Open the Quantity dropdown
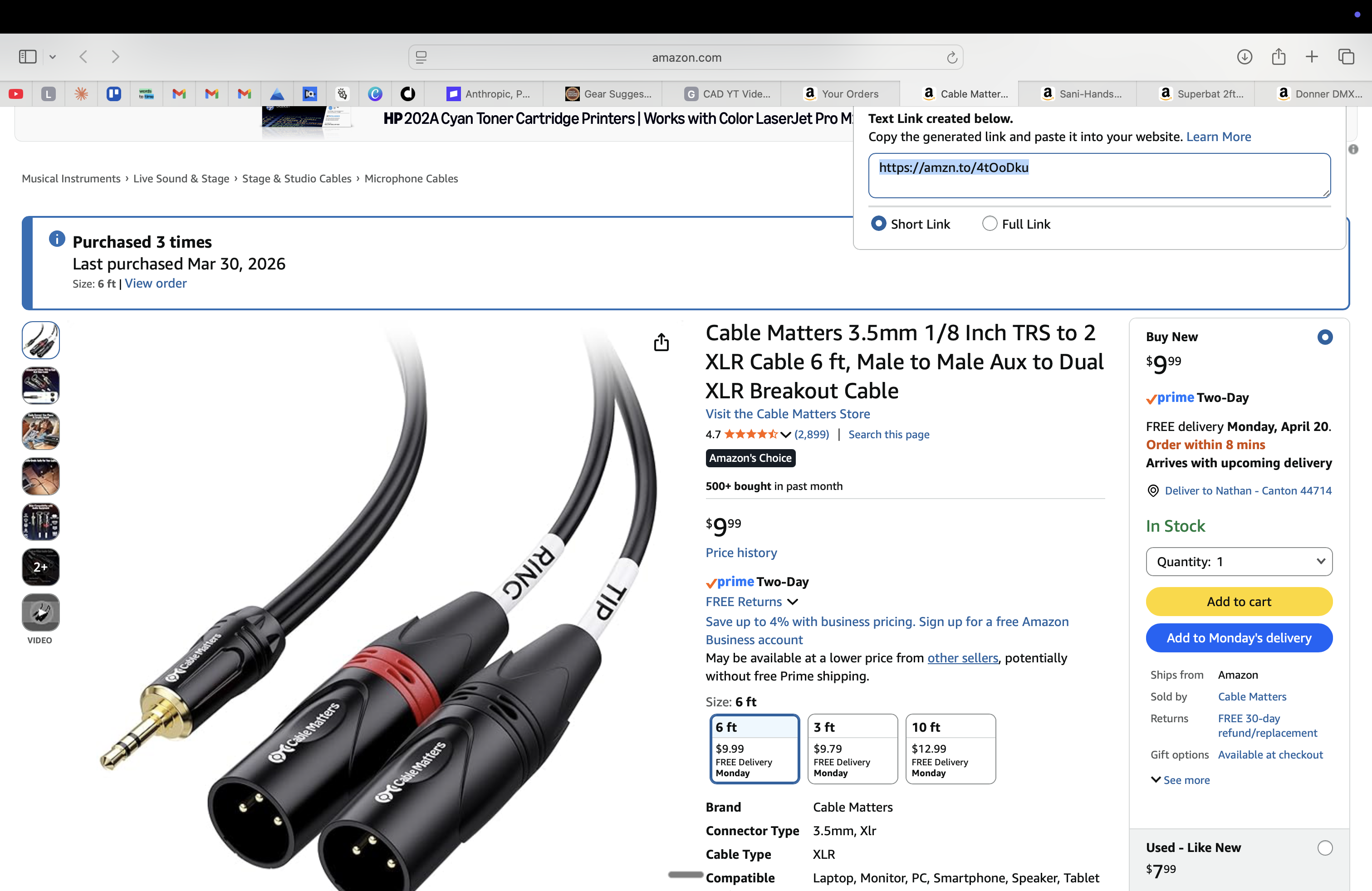The image size is (1372, 891). point(1239,562)
